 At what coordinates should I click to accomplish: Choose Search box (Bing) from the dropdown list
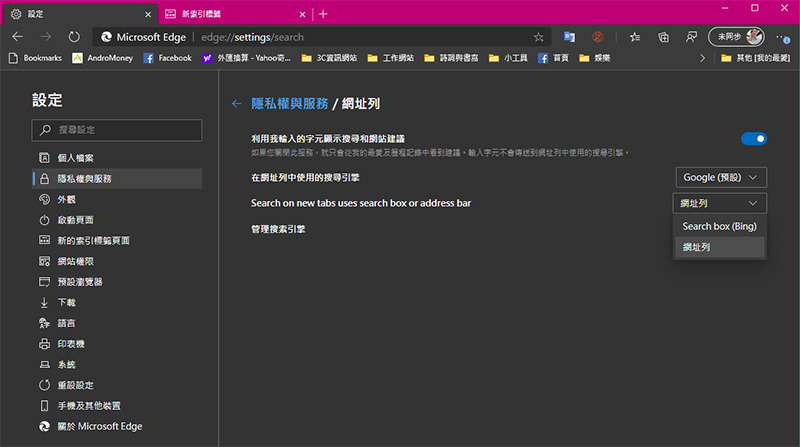click(x=719, y=226)
